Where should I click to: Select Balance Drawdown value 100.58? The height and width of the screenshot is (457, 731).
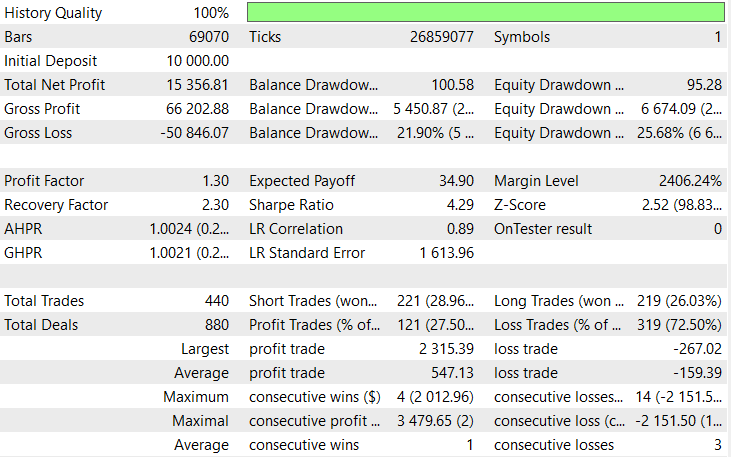coord(452,85)
